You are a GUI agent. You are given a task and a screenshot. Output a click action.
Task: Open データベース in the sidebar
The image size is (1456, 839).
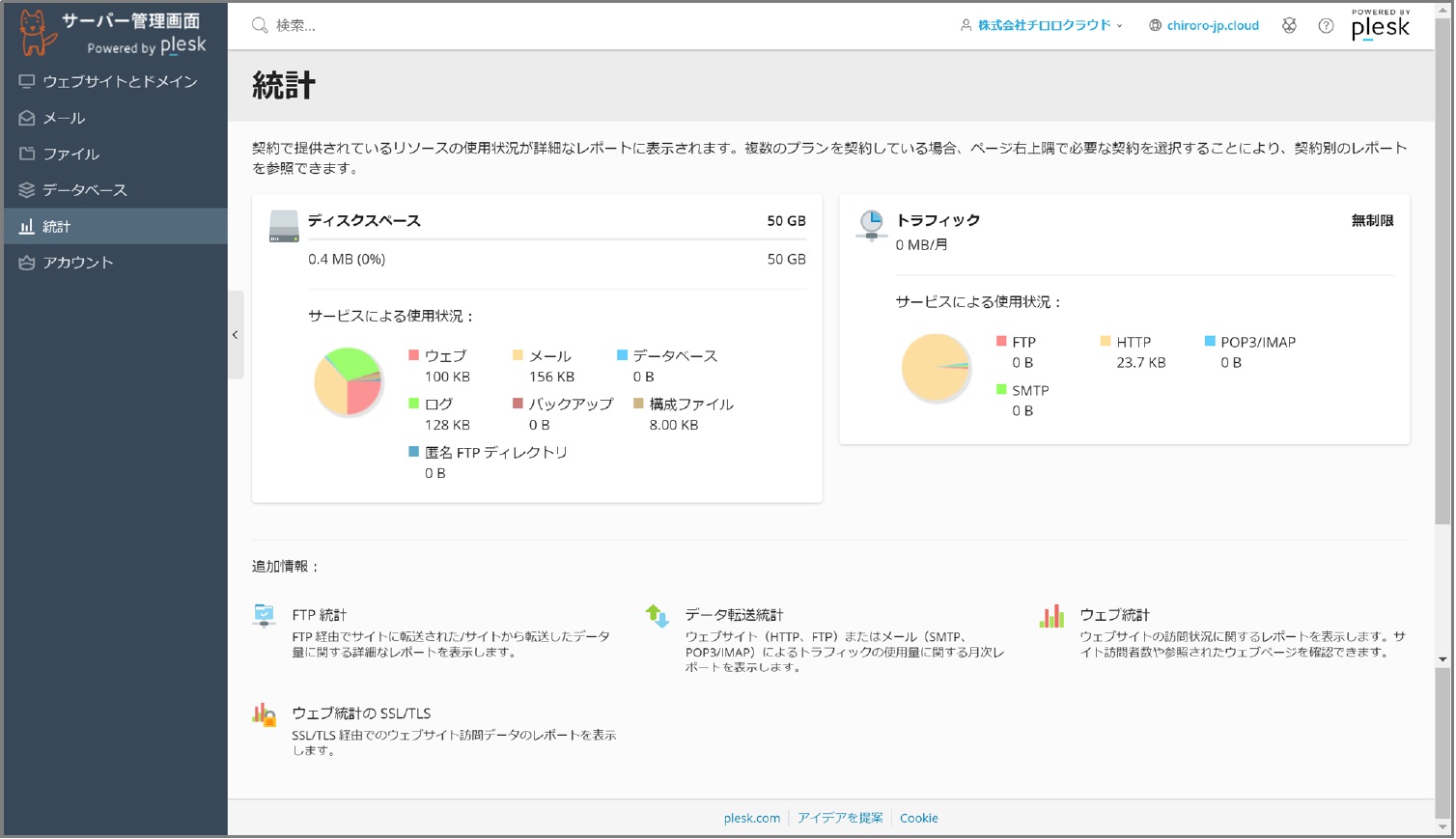pos(116,190)
